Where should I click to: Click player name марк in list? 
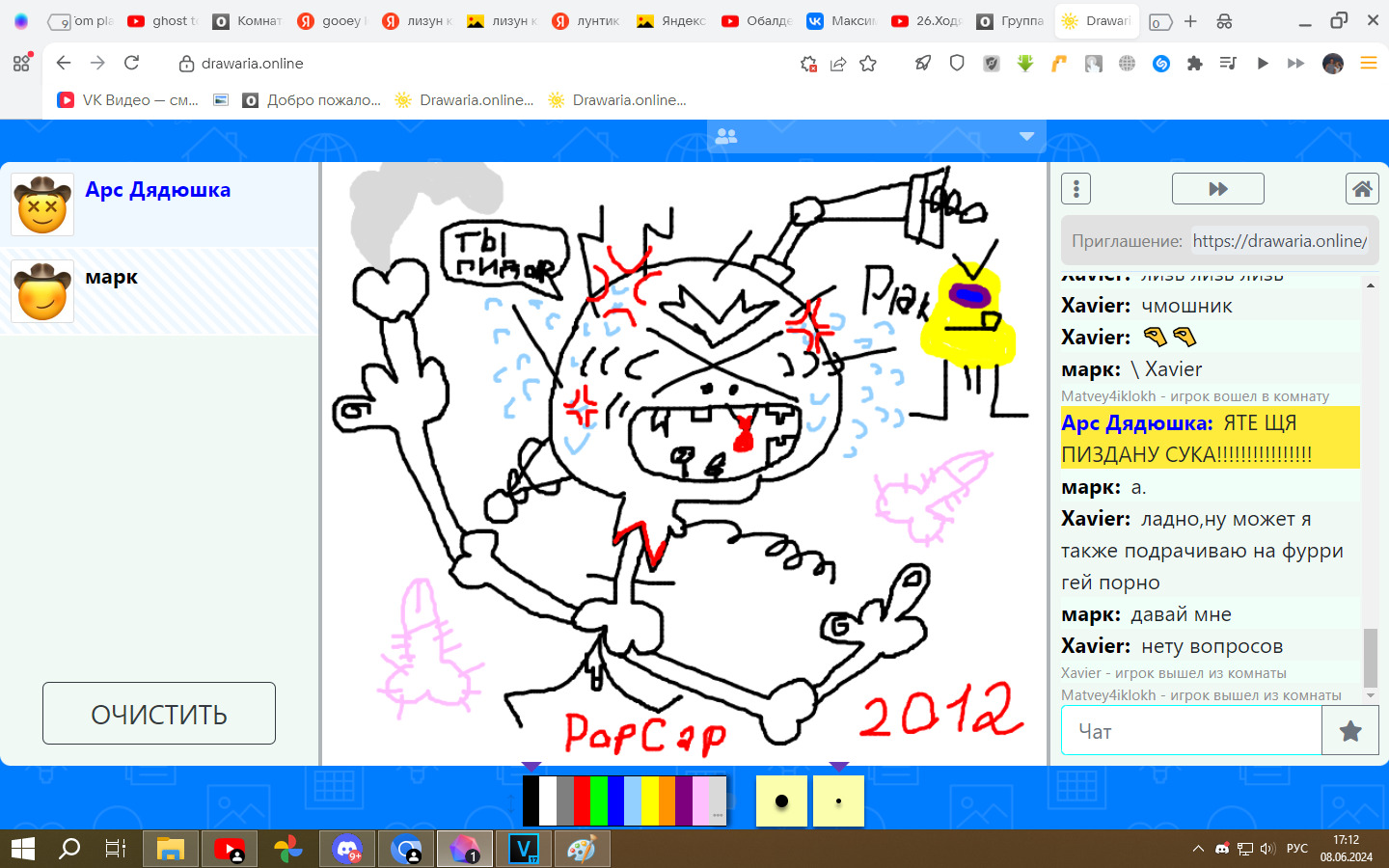(x=112, y=277)
